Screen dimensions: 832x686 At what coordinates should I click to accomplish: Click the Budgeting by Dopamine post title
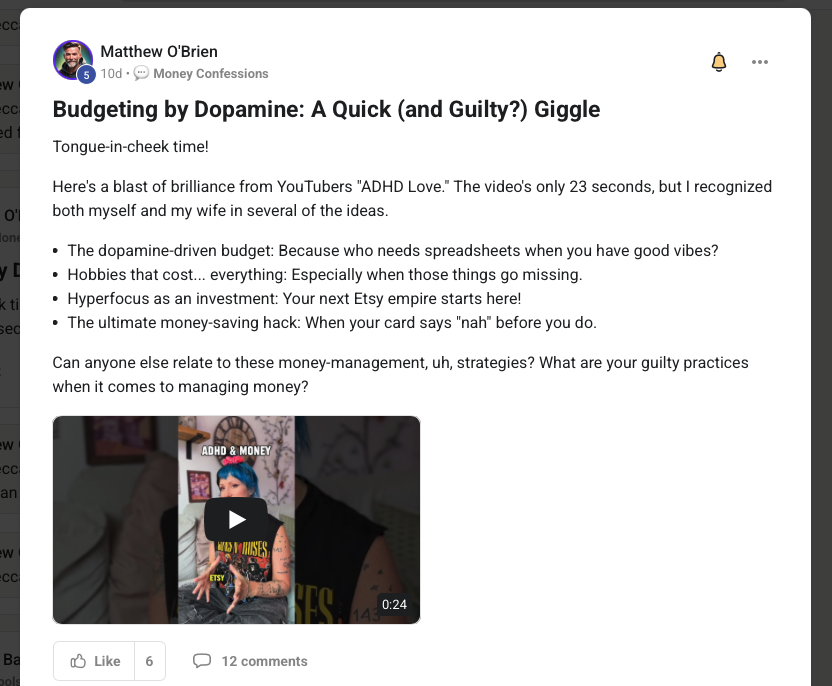pos(326,109)
